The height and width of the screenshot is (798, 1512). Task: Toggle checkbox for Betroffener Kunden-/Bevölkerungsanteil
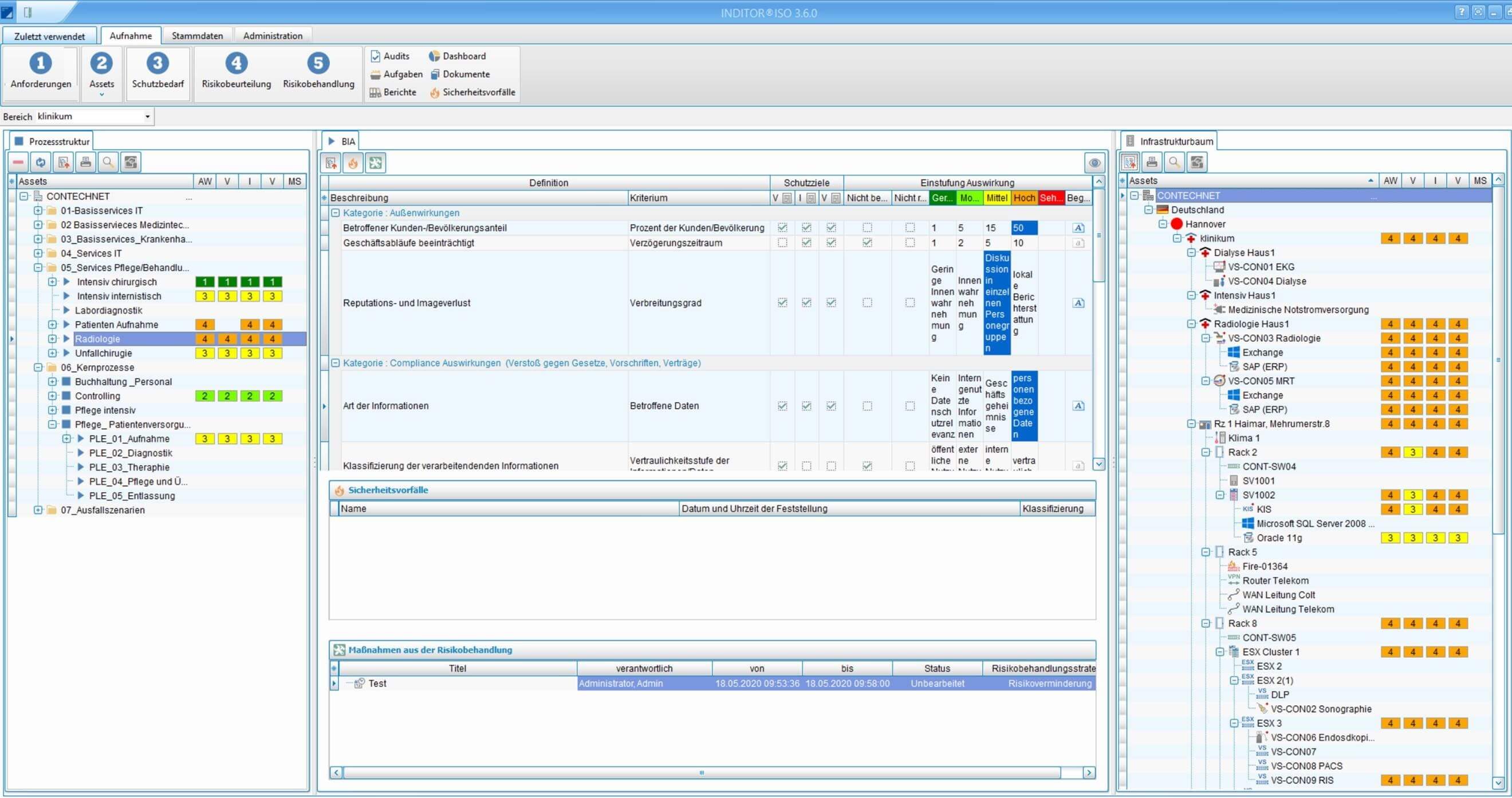782,226
